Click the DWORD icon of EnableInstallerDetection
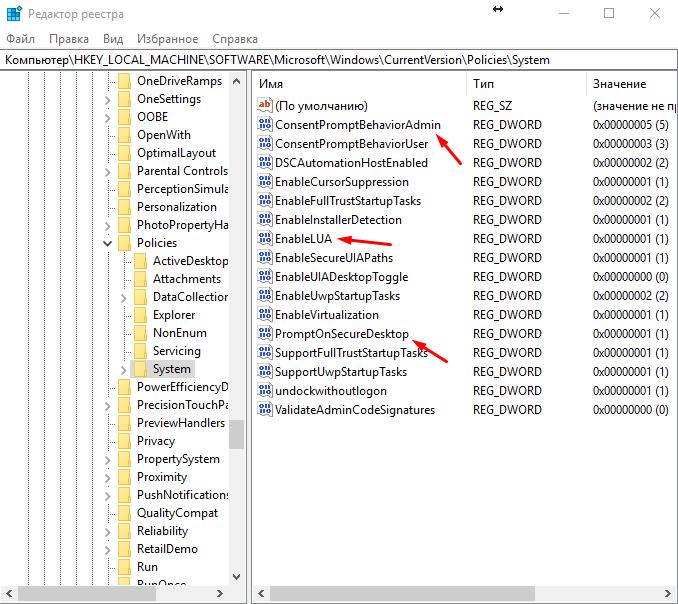 click(265, 220)
